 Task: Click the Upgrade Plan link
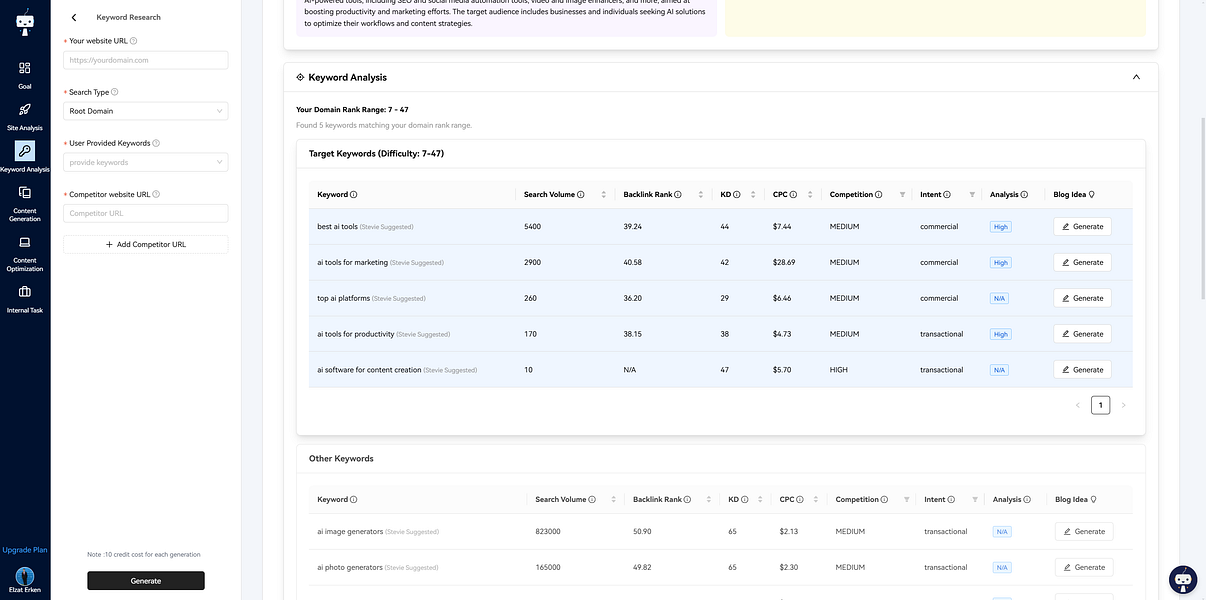pos(25,550)
